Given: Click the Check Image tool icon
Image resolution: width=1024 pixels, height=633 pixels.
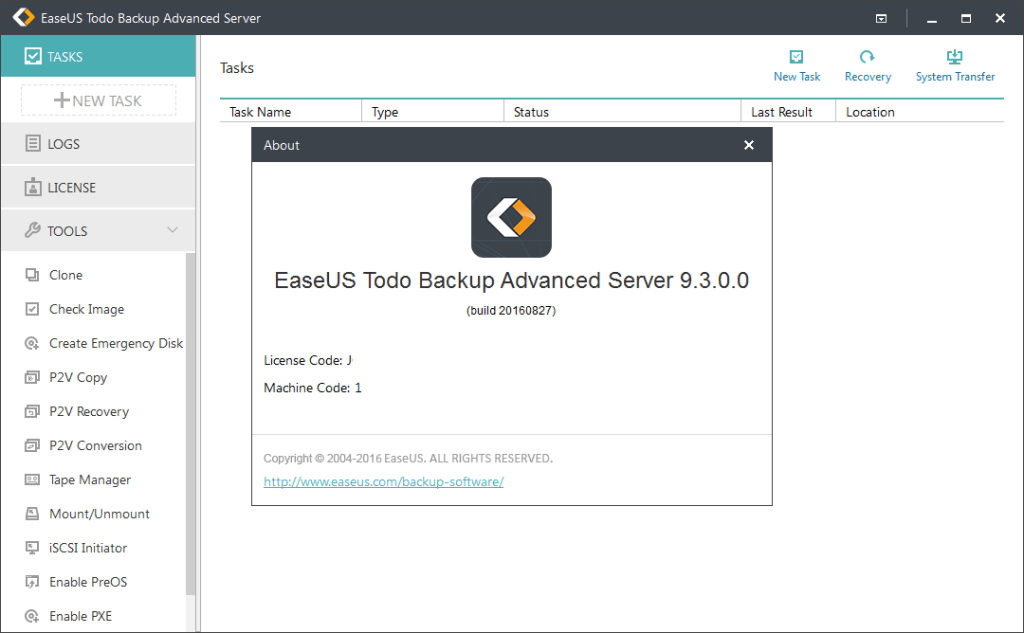Looking at the screenshot, I should (32, 309).
